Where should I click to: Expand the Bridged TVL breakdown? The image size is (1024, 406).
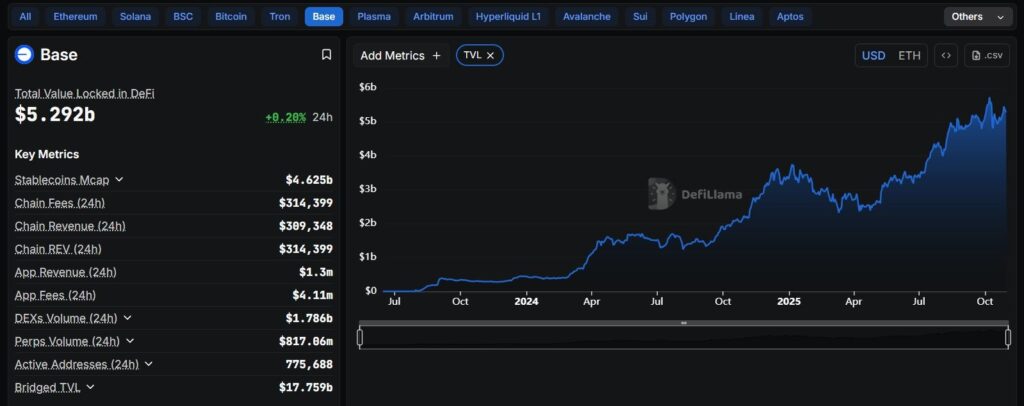coord(90,387)
